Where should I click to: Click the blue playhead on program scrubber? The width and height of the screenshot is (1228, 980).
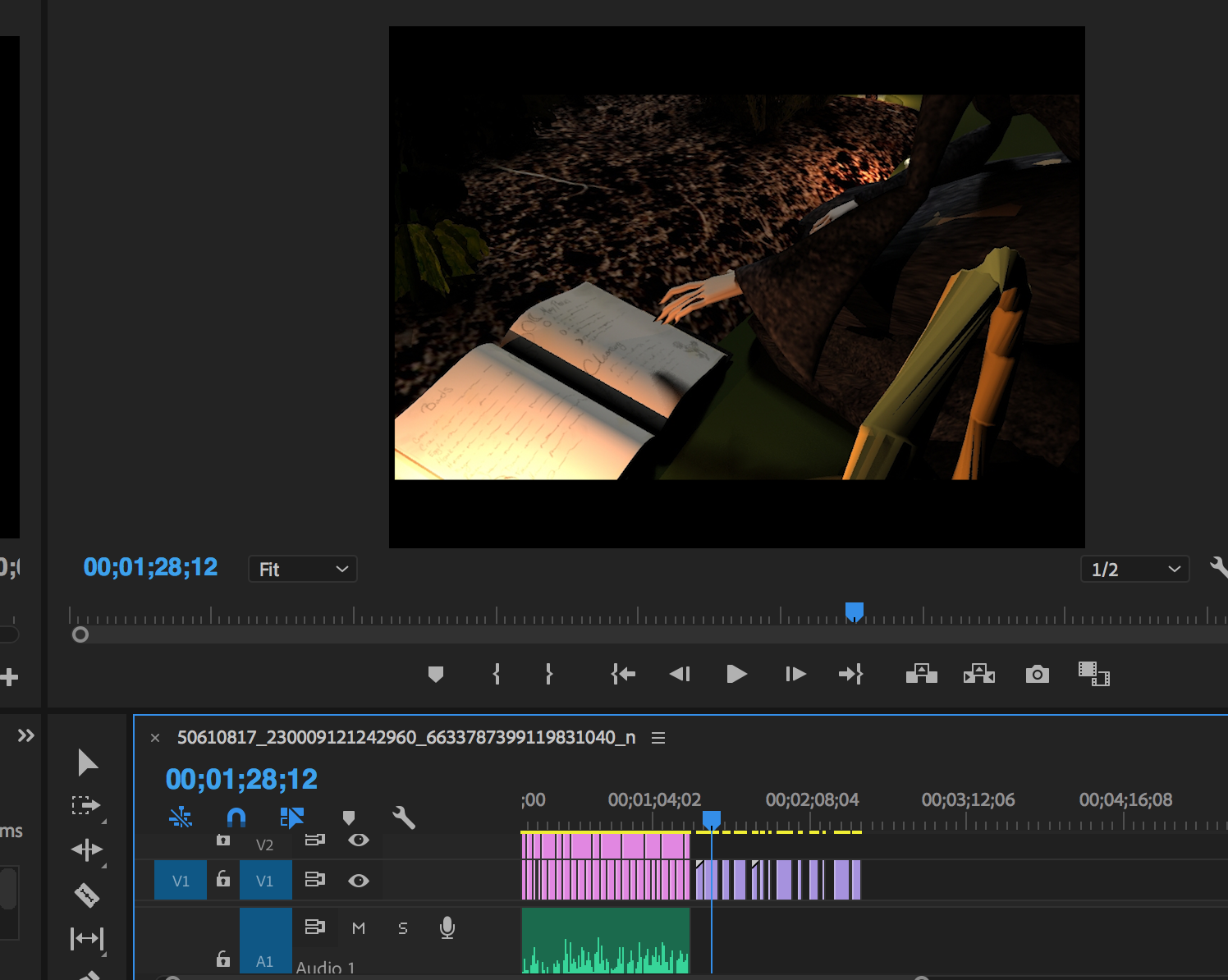(x=855, y=611)
